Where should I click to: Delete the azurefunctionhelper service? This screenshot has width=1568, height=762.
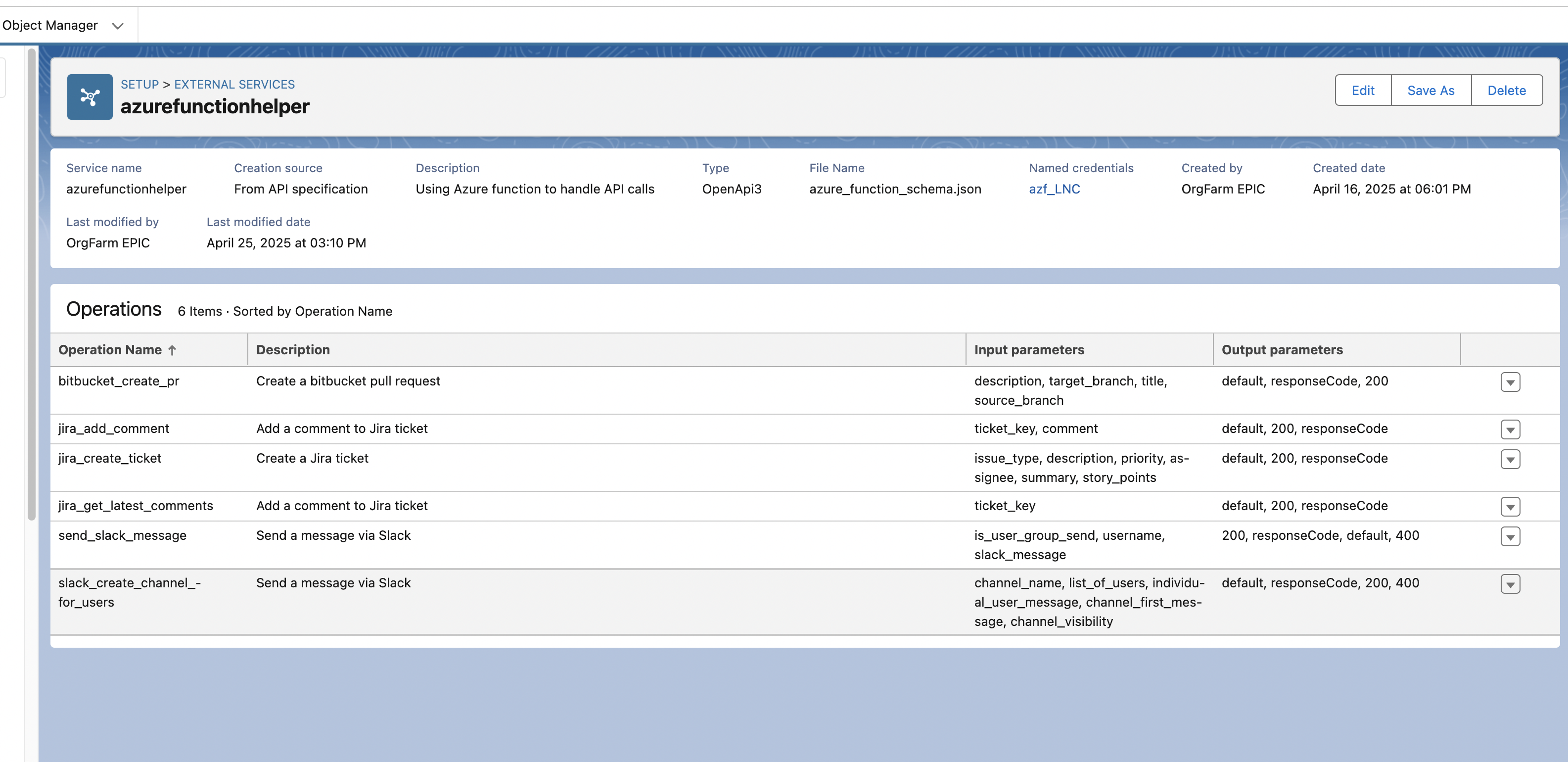click(1506, 90)
